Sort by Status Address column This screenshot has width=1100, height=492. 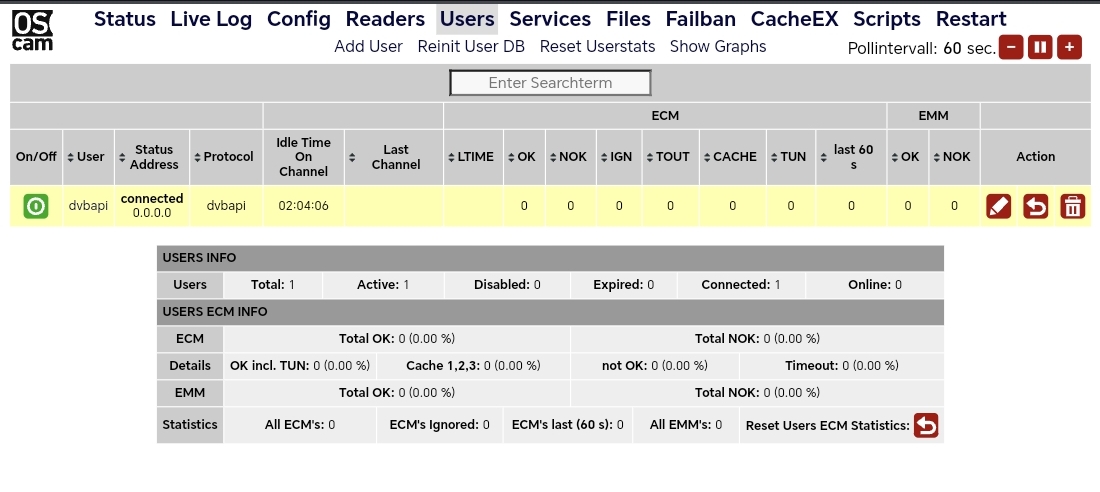point(152,157)
